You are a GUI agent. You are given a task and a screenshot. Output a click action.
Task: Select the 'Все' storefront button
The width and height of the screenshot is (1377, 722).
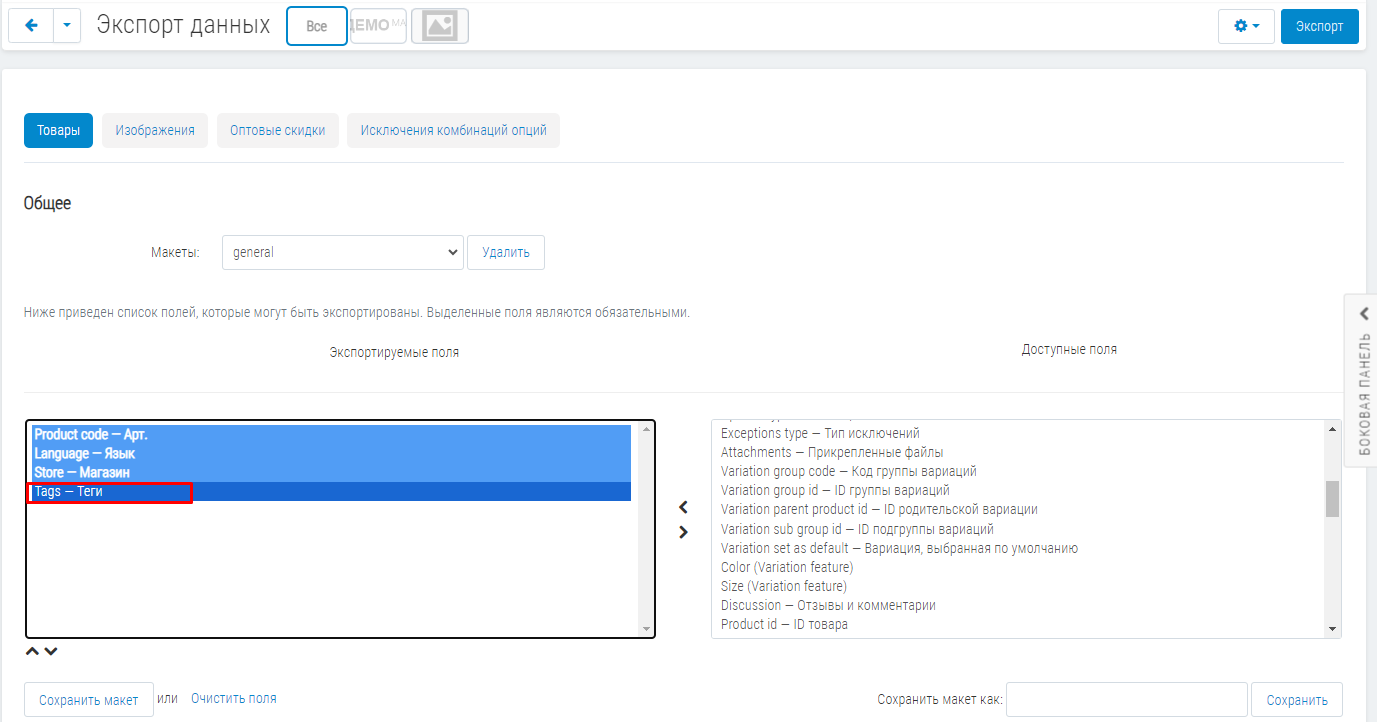pyautogui.click(x=317, y=26)
